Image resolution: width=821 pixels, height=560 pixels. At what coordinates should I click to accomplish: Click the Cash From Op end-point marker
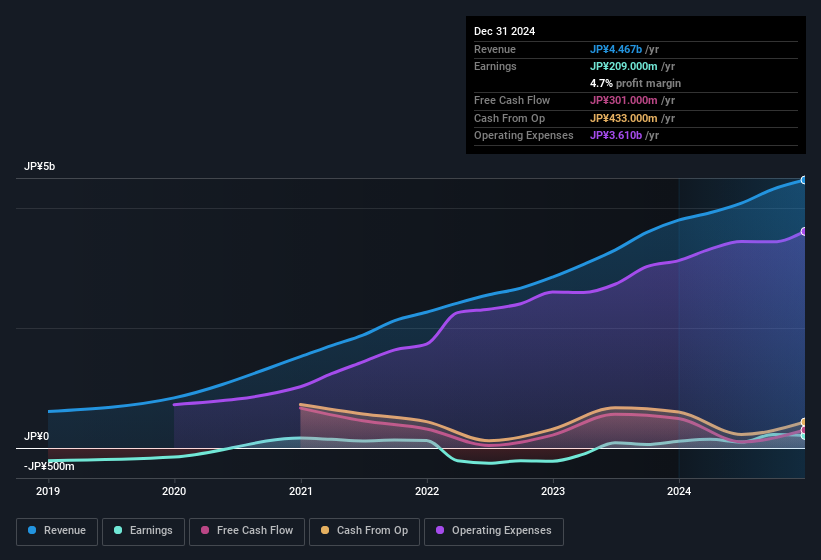[x=804, y=422]
